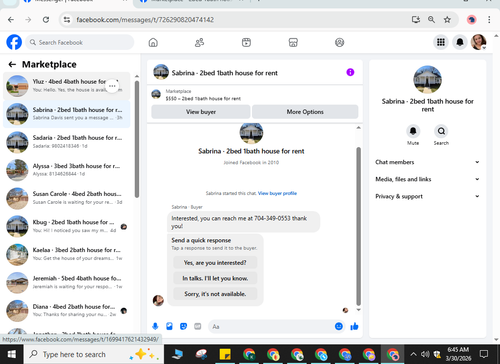
Task: Open the Kbug 2bed 1bath conversation
Action: [67, 226]
